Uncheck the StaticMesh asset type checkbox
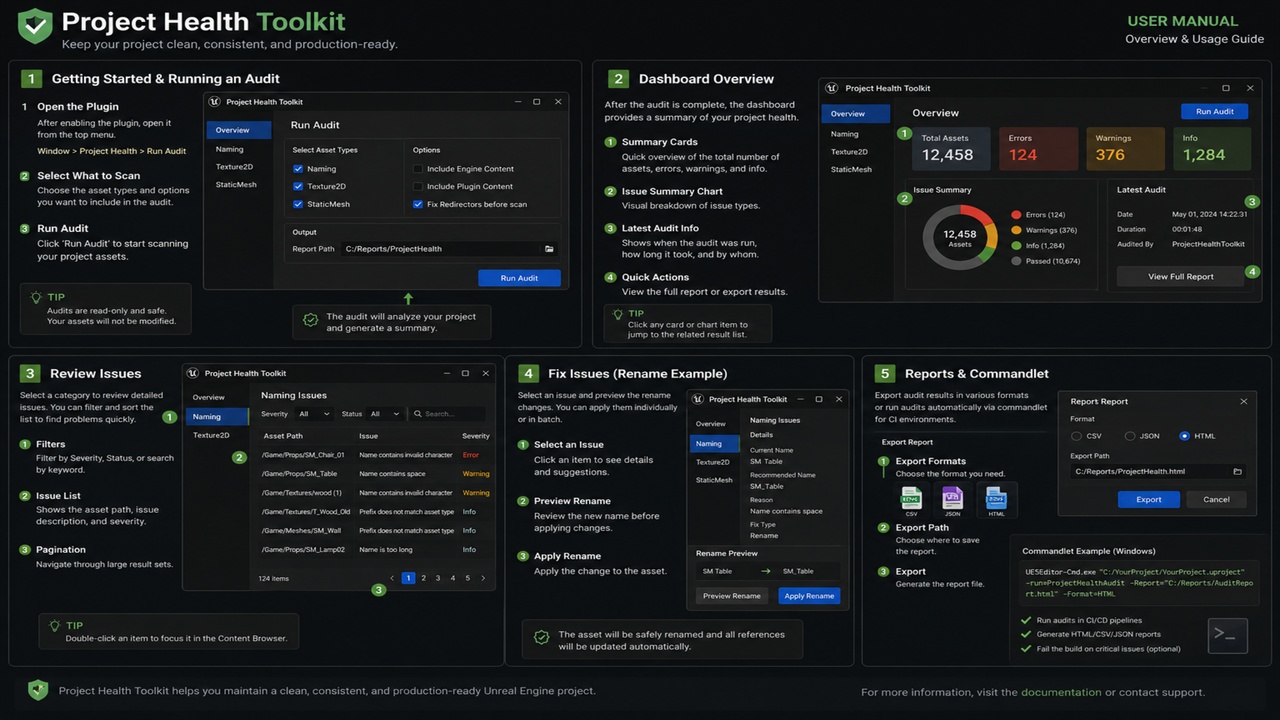1280x720 pixels. (x=298, y=204)
